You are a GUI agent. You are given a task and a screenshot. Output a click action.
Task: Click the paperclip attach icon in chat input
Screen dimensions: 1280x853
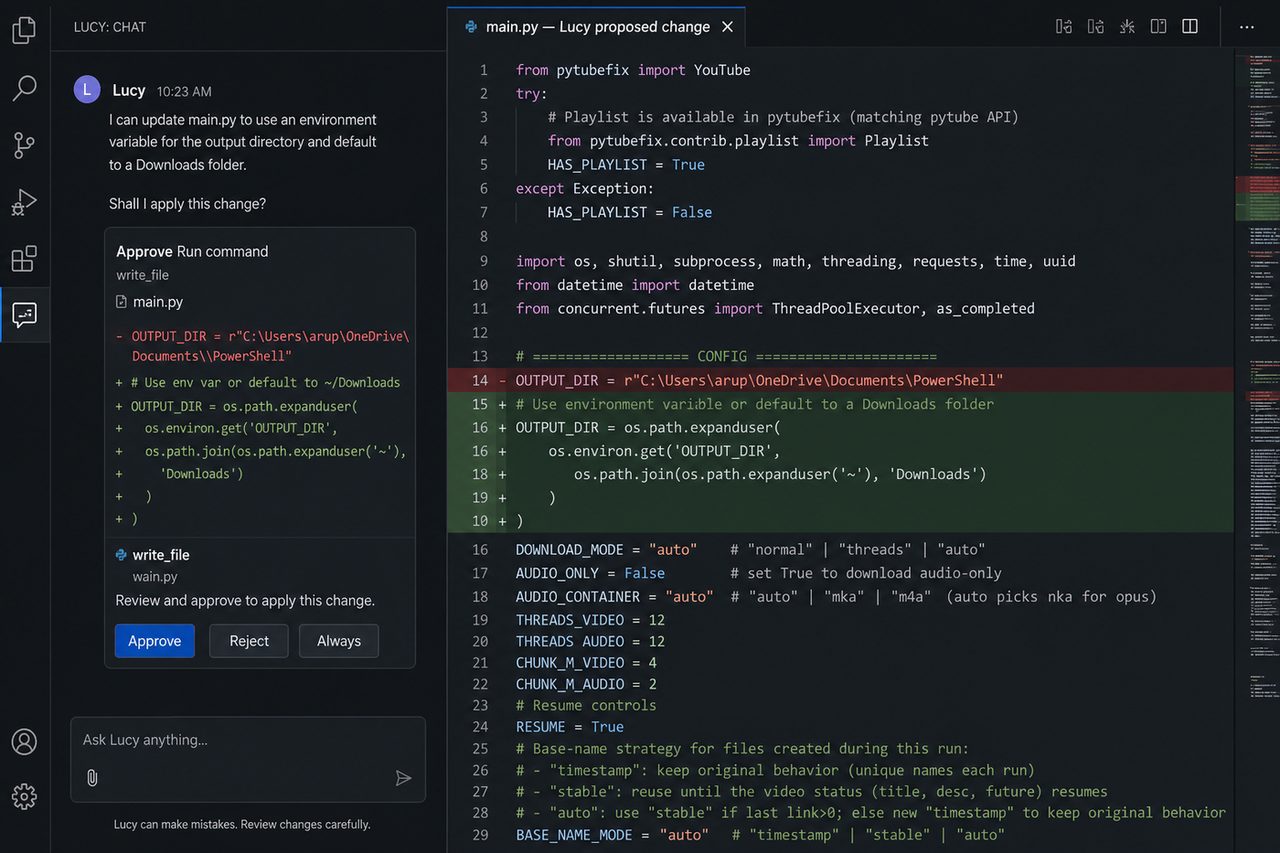92,777
